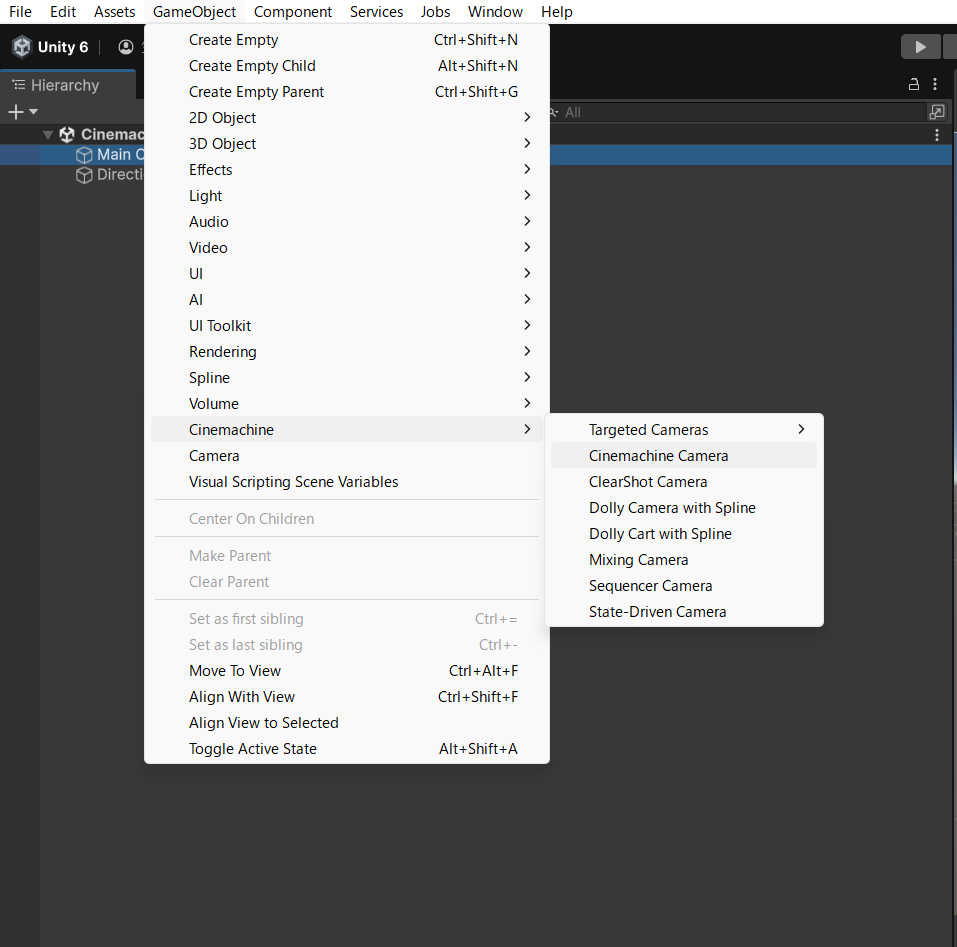
Task: Choose Camera from GameObject menu
Action: tap(347, 456)
